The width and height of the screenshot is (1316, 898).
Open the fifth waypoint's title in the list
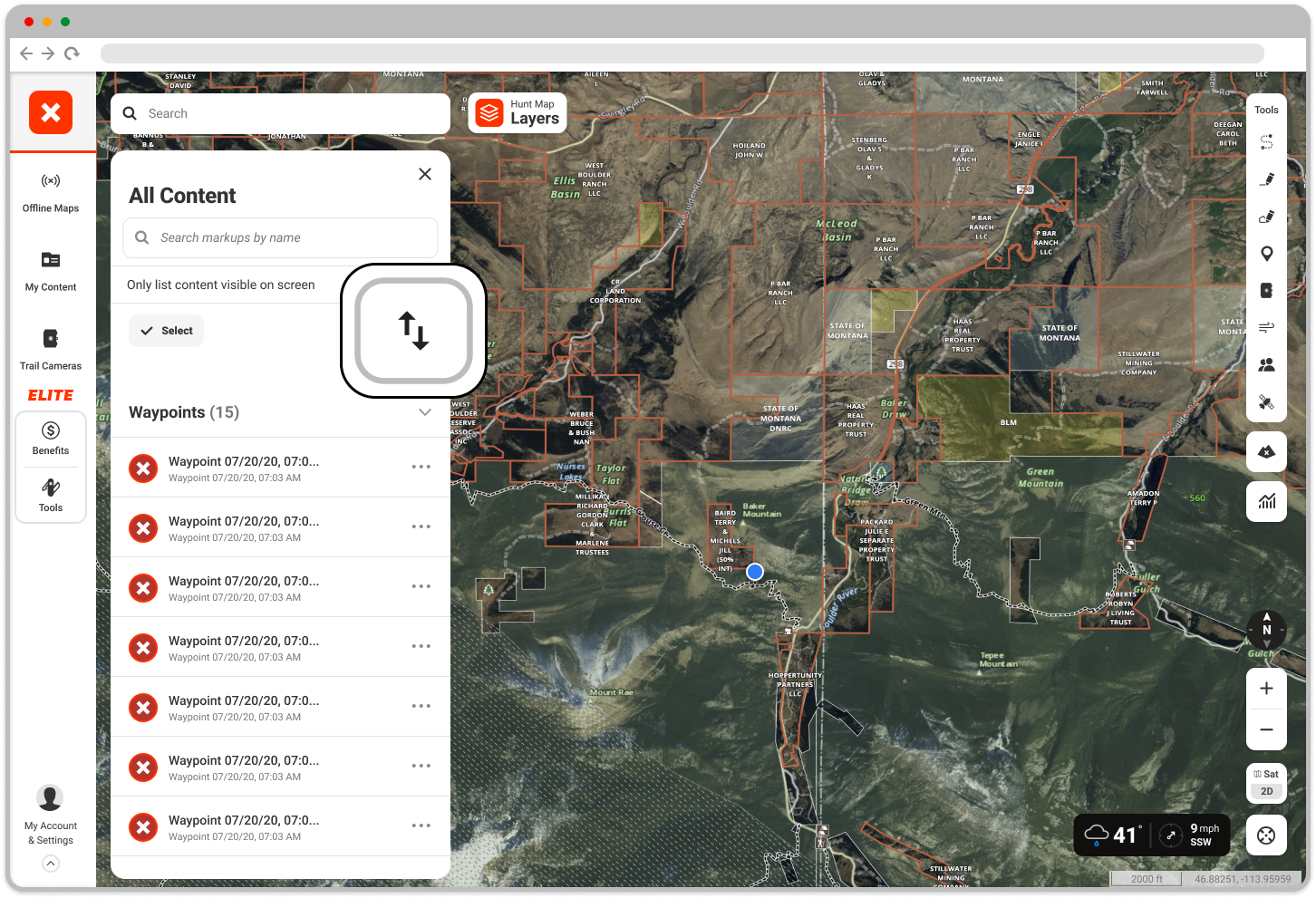(244, 700)
